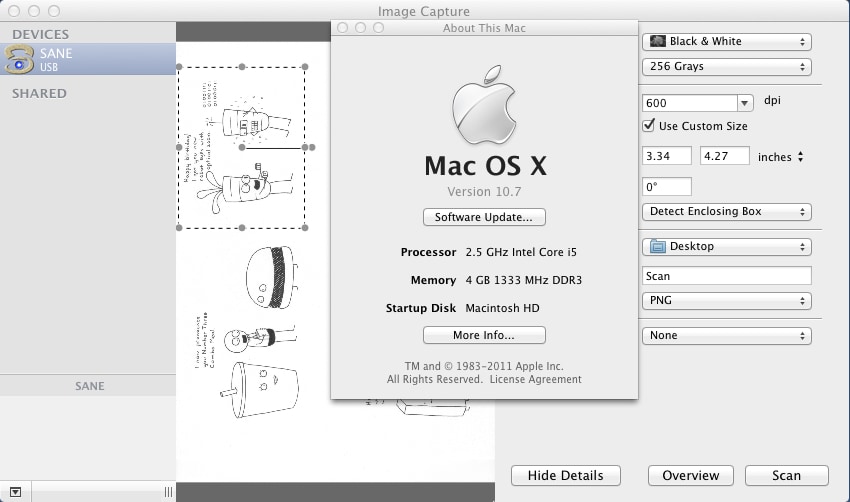Viewport: 850px width, 502px height.
Task: Click the 2.5 GHz Intel Core i5 text
Action: point(521,252)
